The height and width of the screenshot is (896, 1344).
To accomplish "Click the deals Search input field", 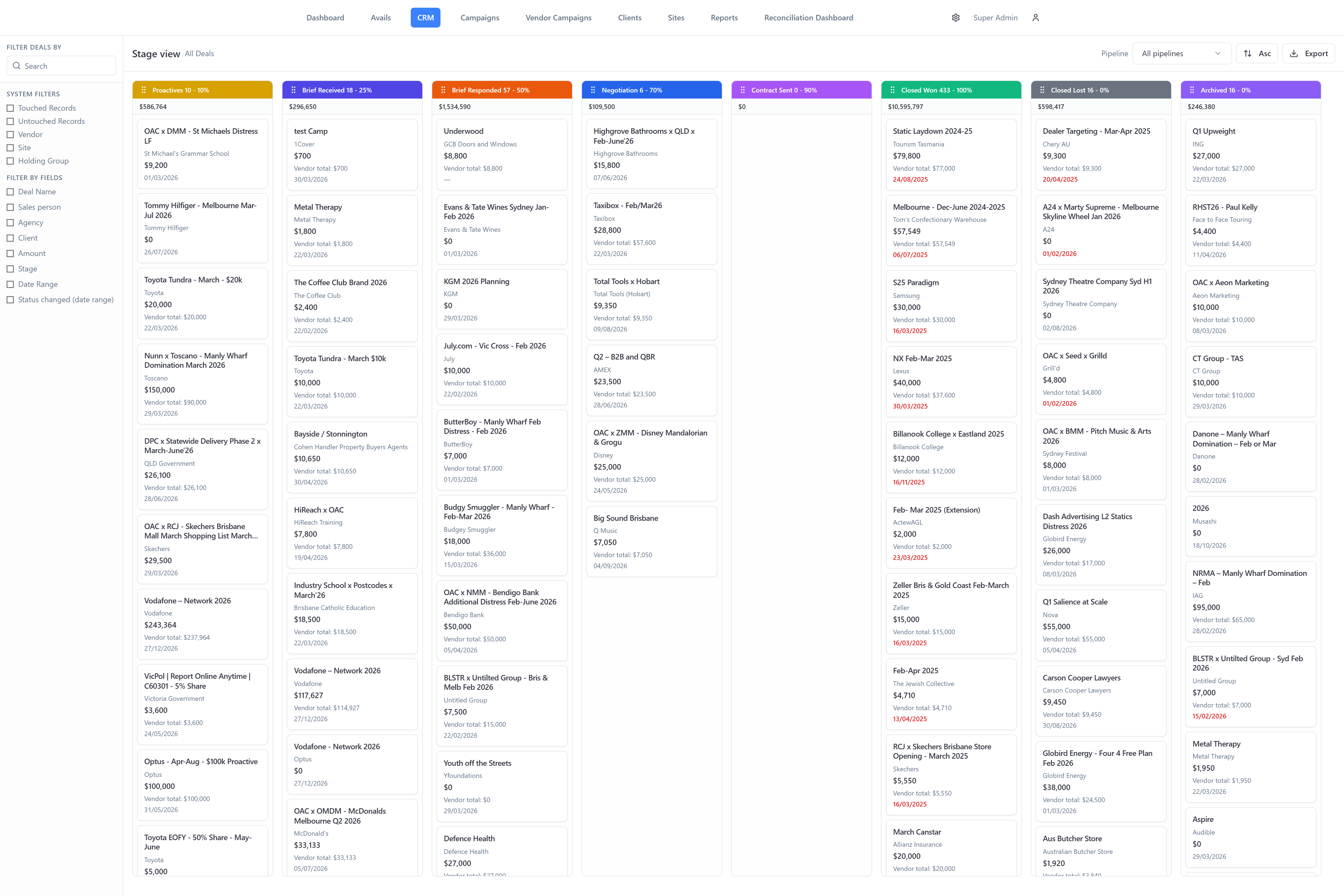I will click(x=61, y=66).
